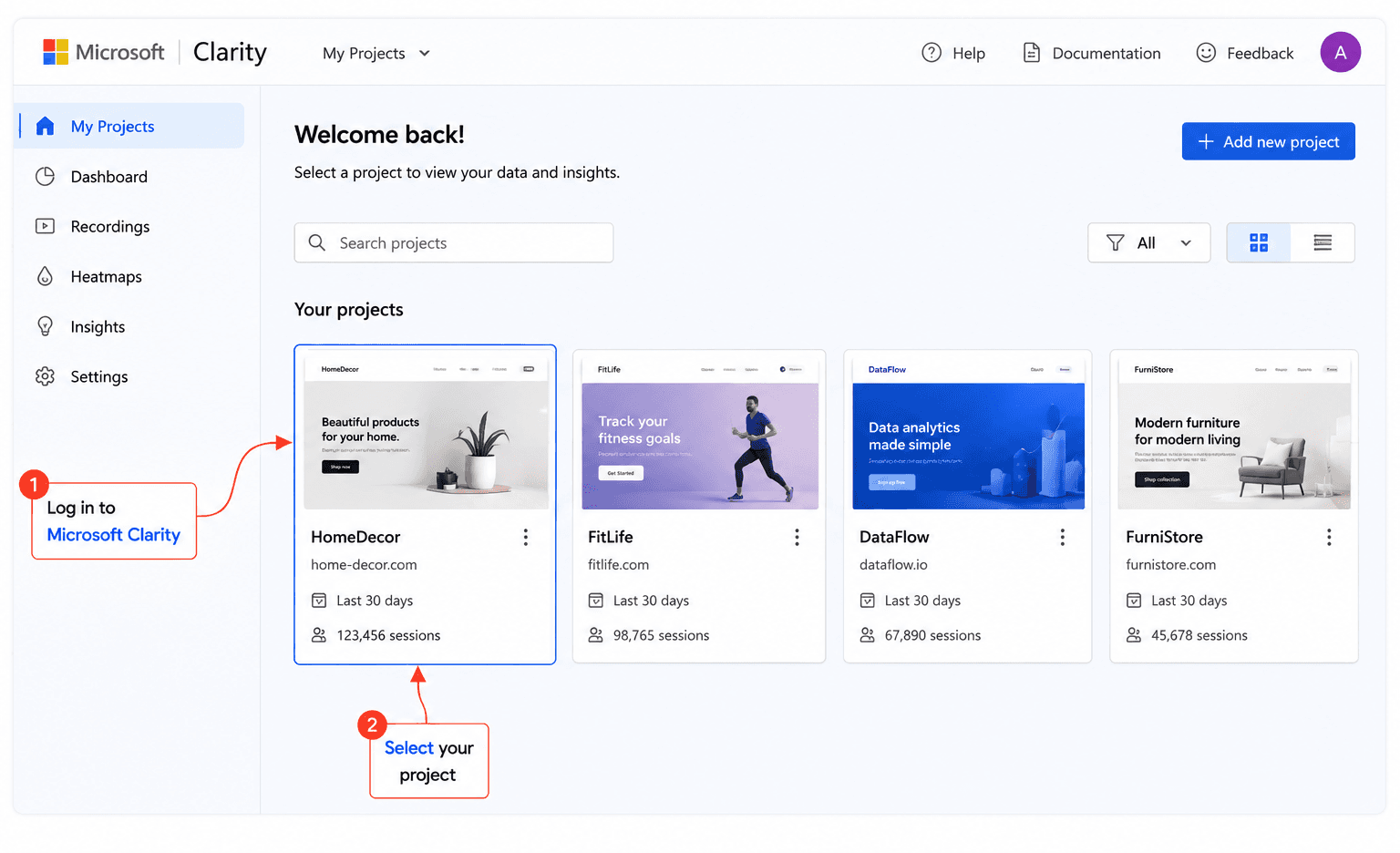Viewport: 1400px width, 853px height.
Task: Click DataFlow sessions people icon
Action: [x=868, y=634]
